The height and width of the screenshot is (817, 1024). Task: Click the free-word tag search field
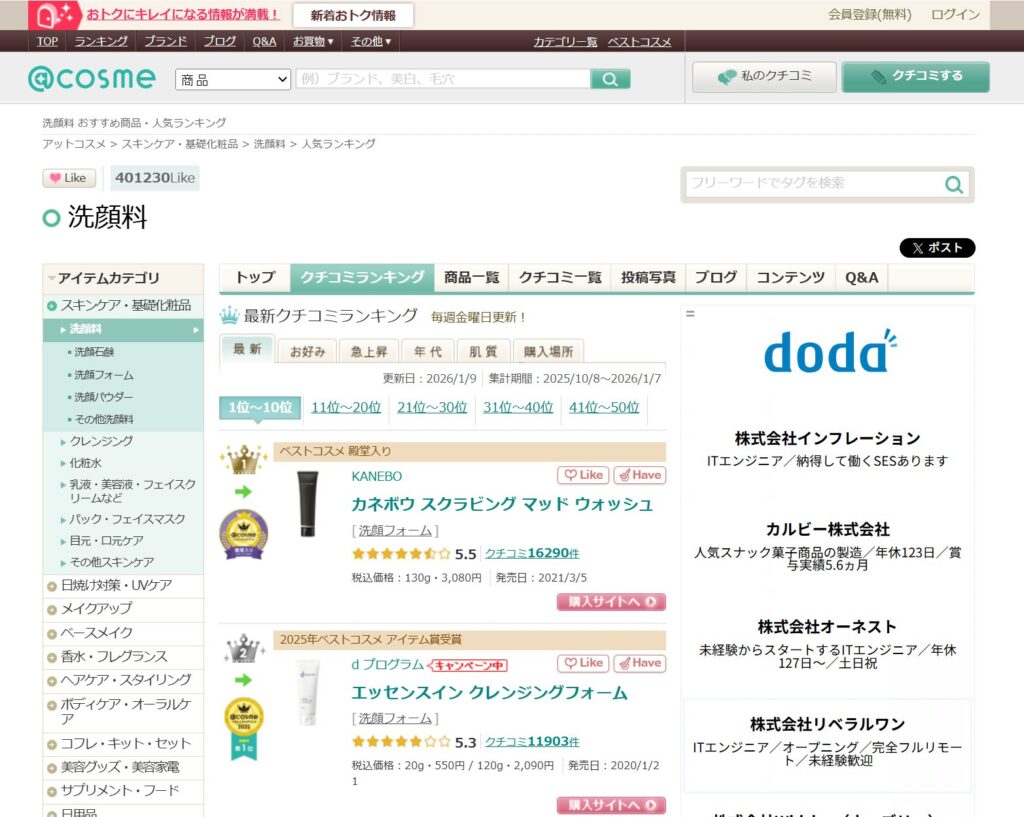812,184
